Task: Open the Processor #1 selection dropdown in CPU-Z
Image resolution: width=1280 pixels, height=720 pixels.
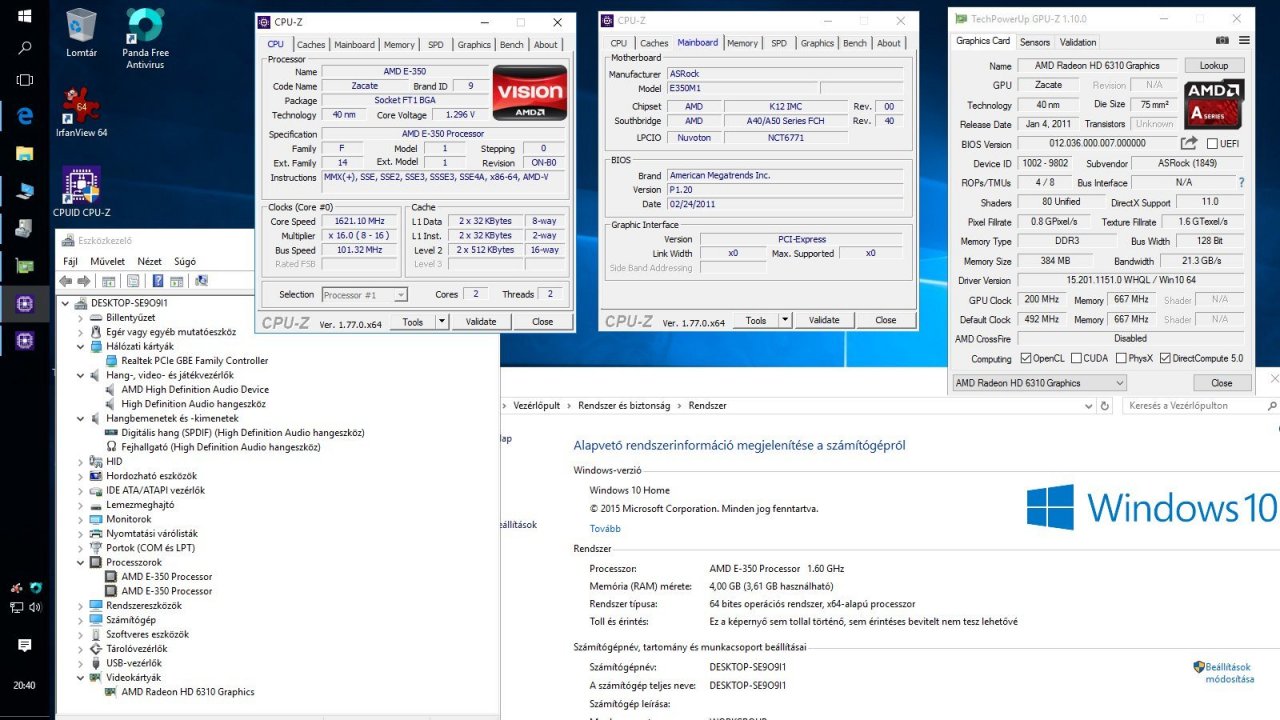Action: coord(364,295)
